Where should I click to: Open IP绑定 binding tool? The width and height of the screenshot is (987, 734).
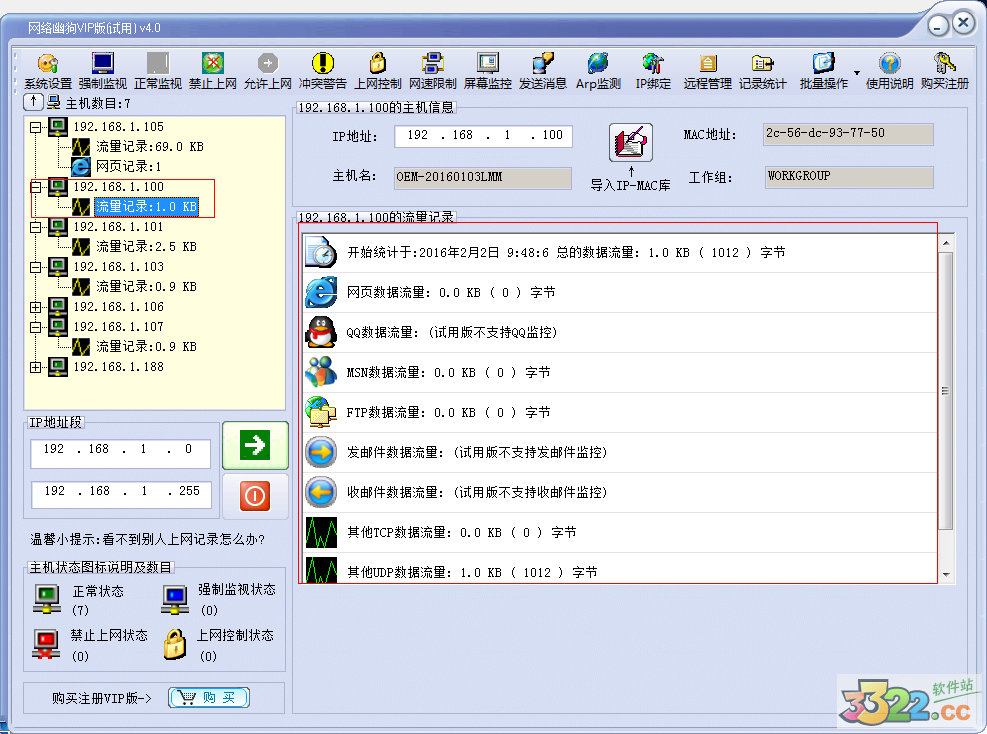click(653, 71)
